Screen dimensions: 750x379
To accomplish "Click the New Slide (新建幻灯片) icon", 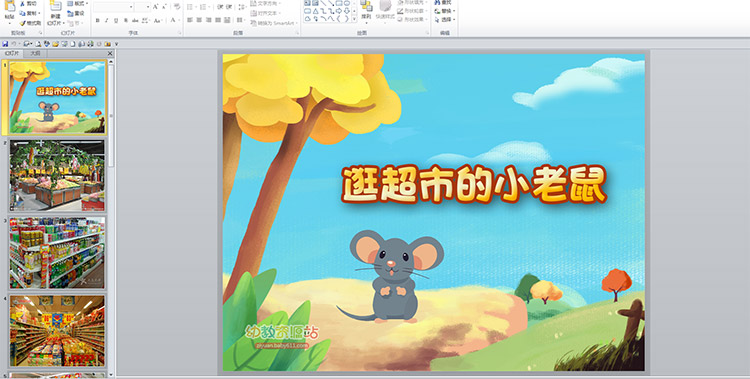I will (x=55, y=6).
